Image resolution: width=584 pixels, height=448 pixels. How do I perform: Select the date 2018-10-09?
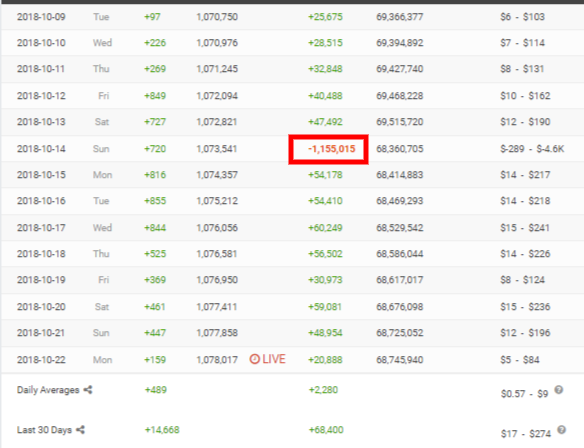click(41, 17)
